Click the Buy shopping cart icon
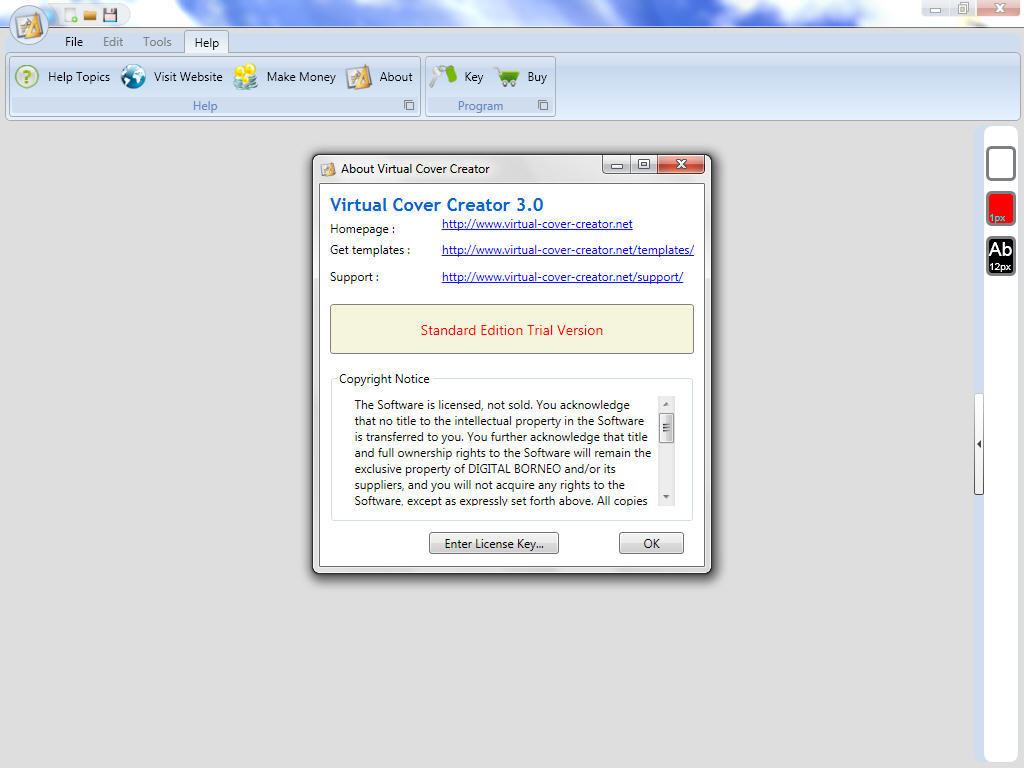Image resolution: width=1024 pixels, height=768 pixels. tap(507, 78)
